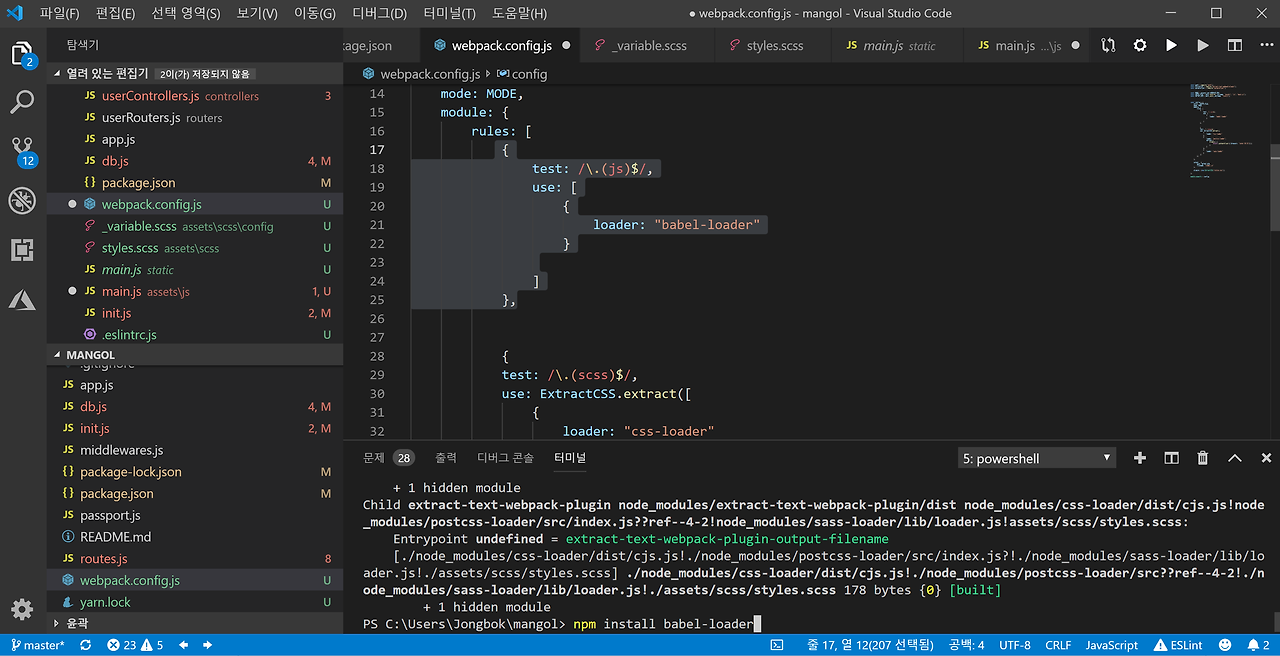Change line ending via CRLF status item

1058,645
